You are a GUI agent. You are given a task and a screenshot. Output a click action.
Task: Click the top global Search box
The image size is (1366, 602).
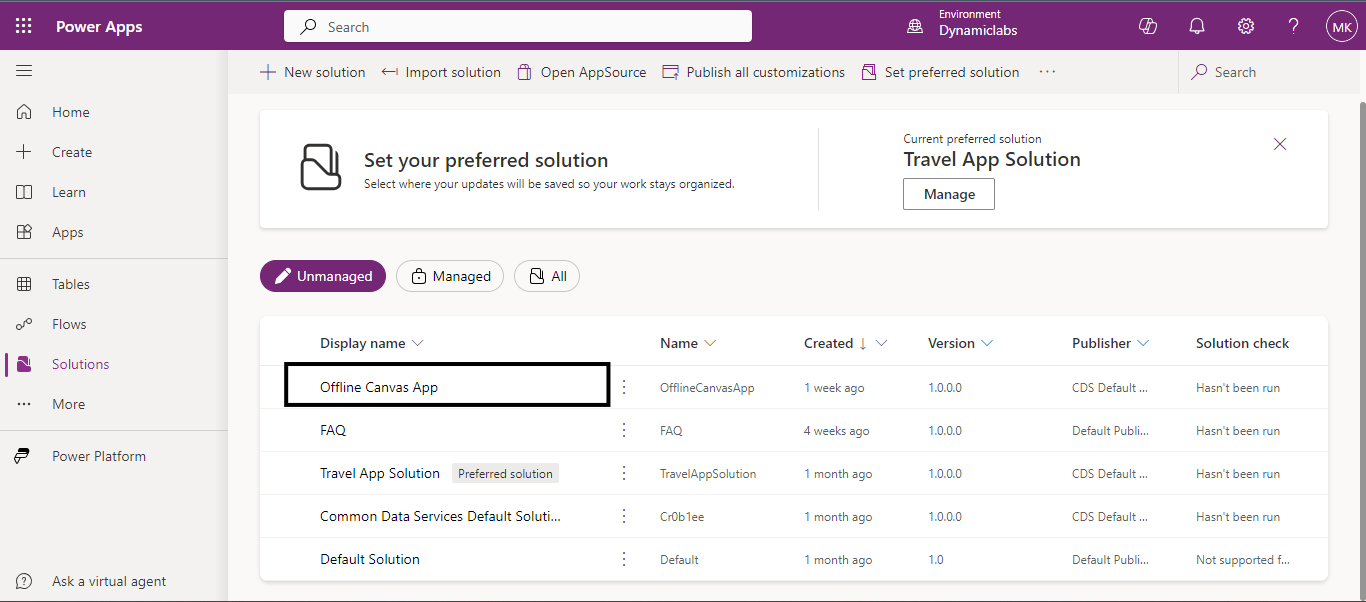[x=517, y=27]
